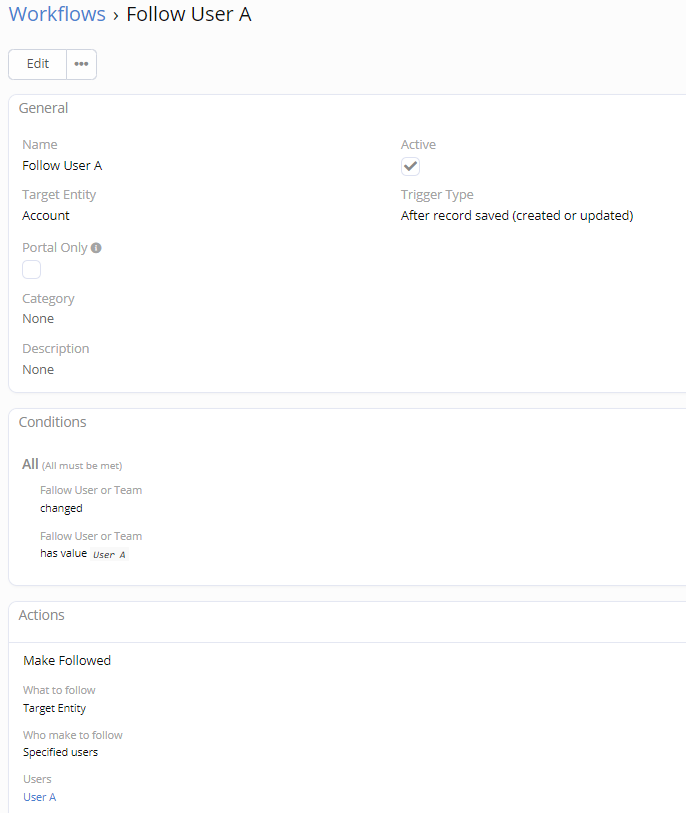Click the Portal Only info icon
Image resolution: width=686 pixels, height=813 pixels.
(97, 248)
